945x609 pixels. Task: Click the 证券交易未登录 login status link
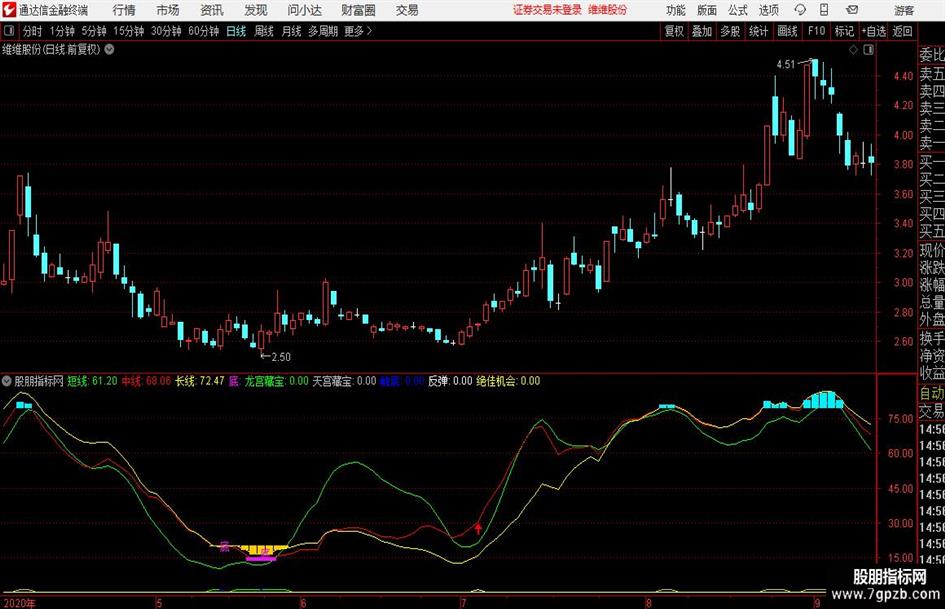click(x=547, y=10)
